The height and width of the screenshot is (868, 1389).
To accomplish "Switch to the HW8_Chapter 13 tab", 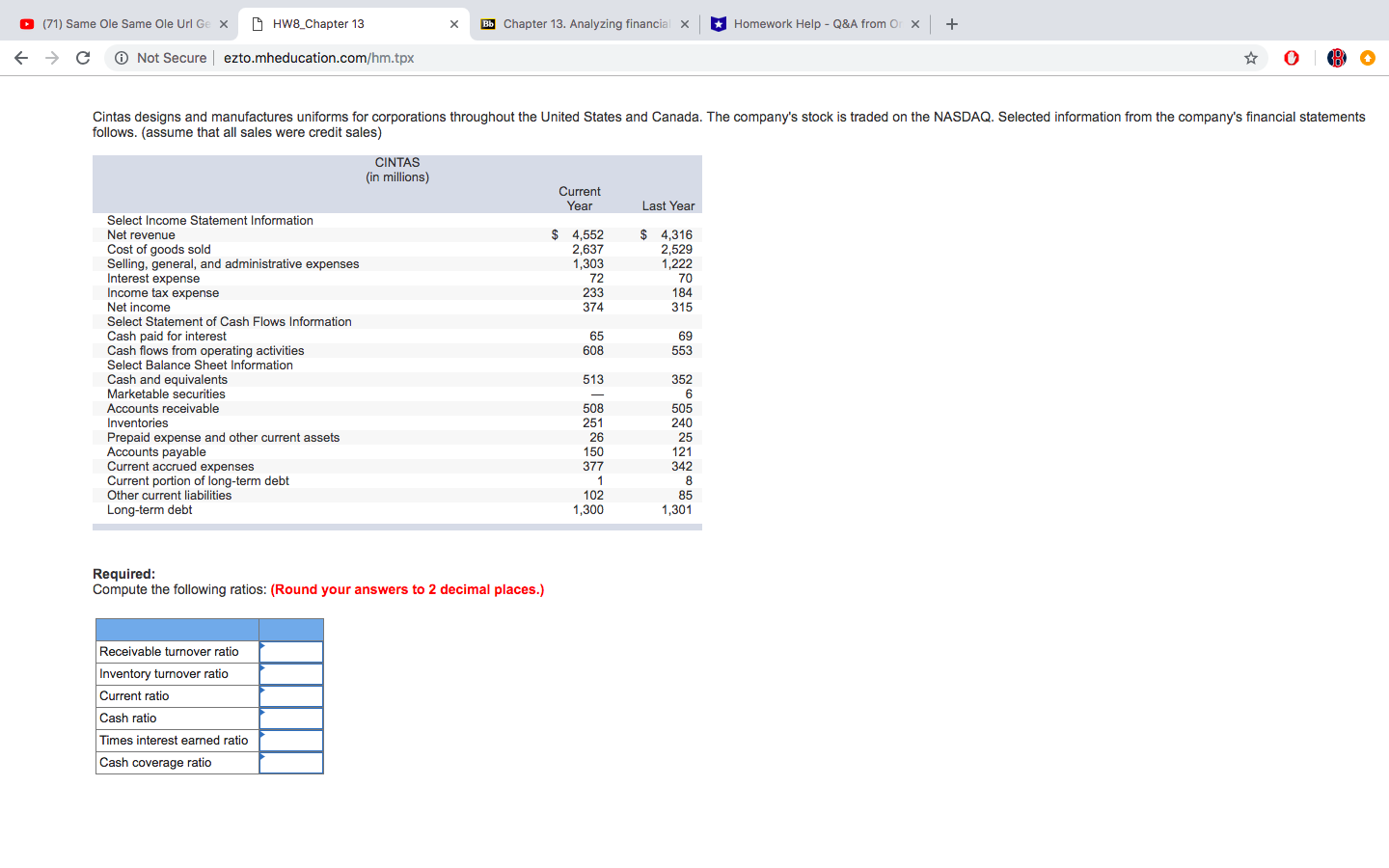I will click(354, 24).
